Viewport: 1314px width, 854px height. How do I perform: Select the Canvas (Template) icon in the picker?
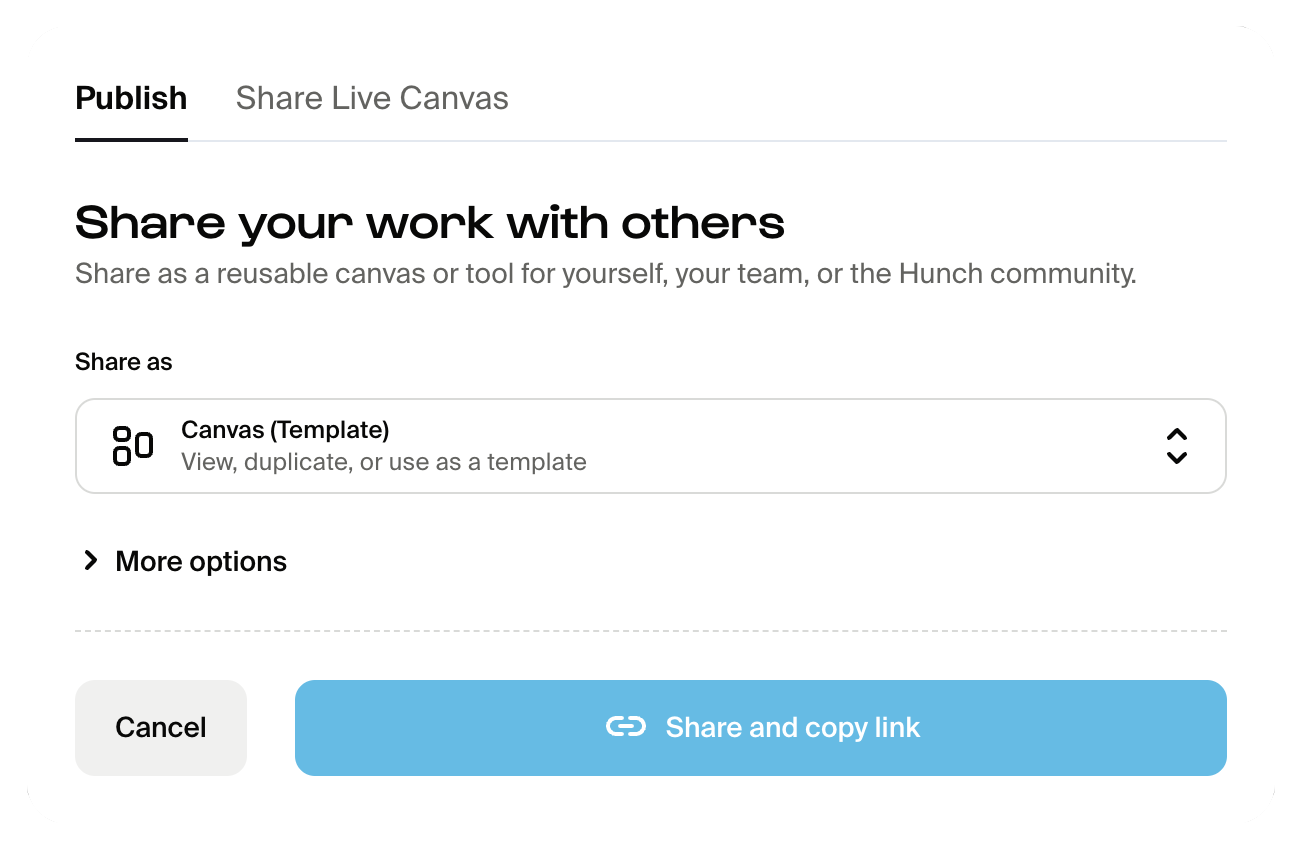point(131,446)
